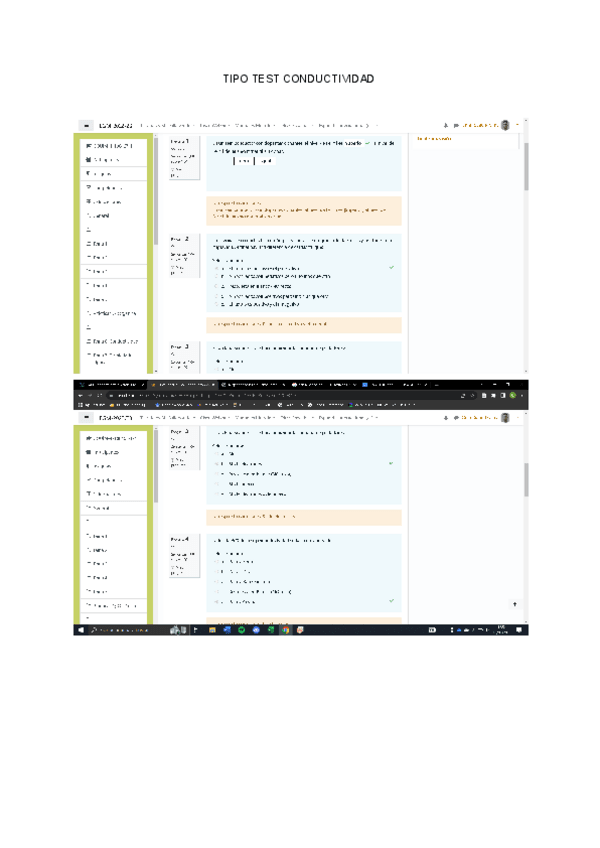Switch to the first Chrome browser tab
This screenshot has height=848, width=600.
110,384
